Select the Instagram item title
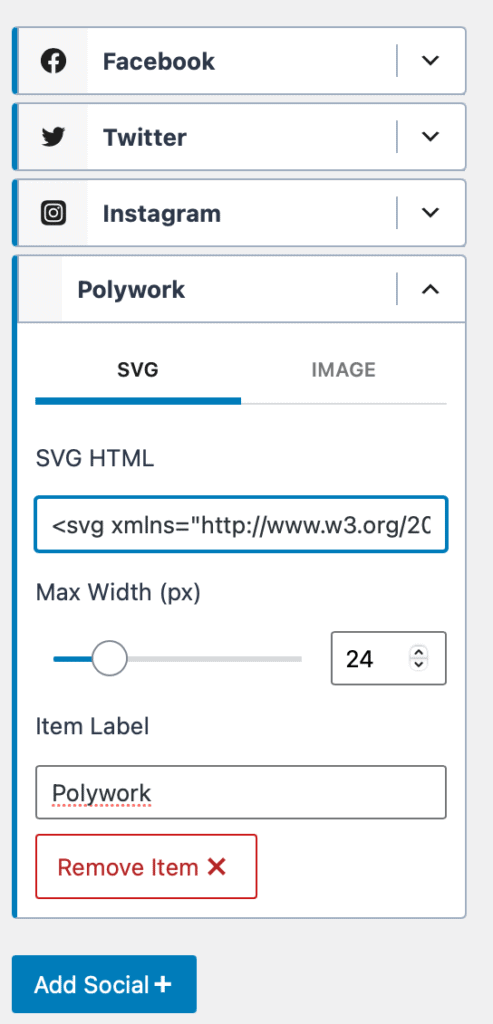The height and width of the screenshot is (1024, 493). pos(161,214)
